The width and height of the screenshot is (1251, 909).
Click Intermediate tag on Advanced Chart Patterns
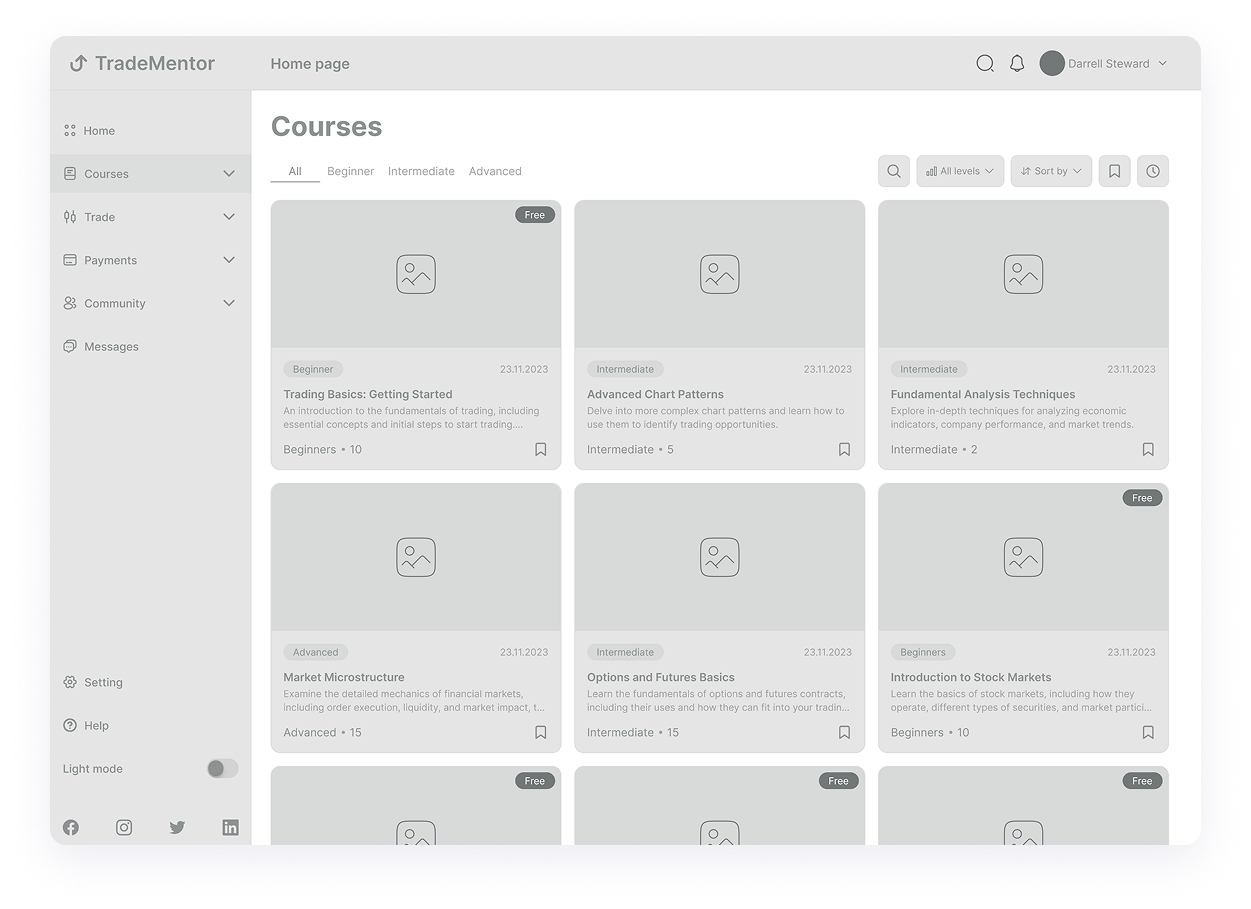625,369
